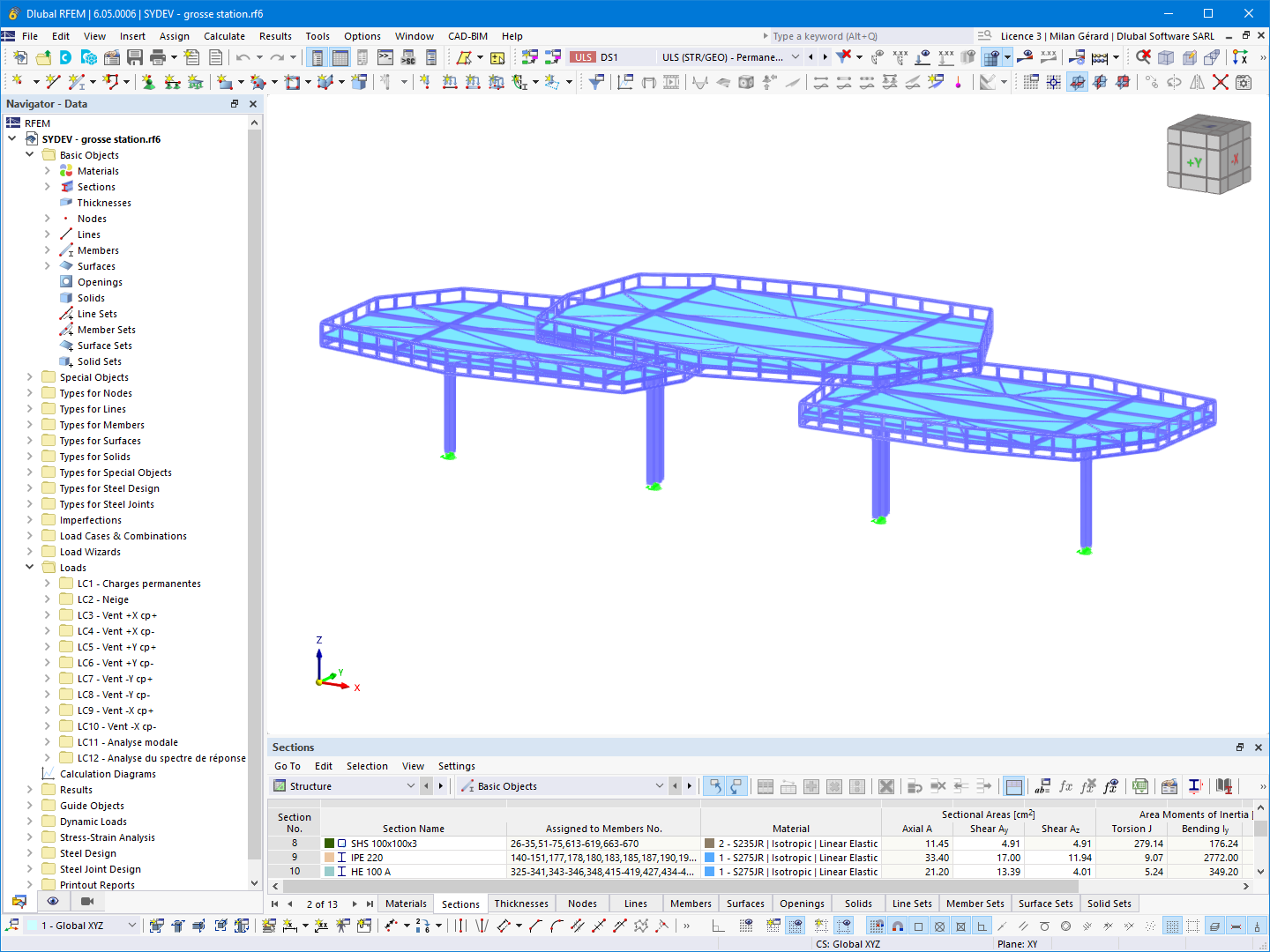Switch to the Materials tab
Screen dimensions: 1270x952
click(406, 904)
